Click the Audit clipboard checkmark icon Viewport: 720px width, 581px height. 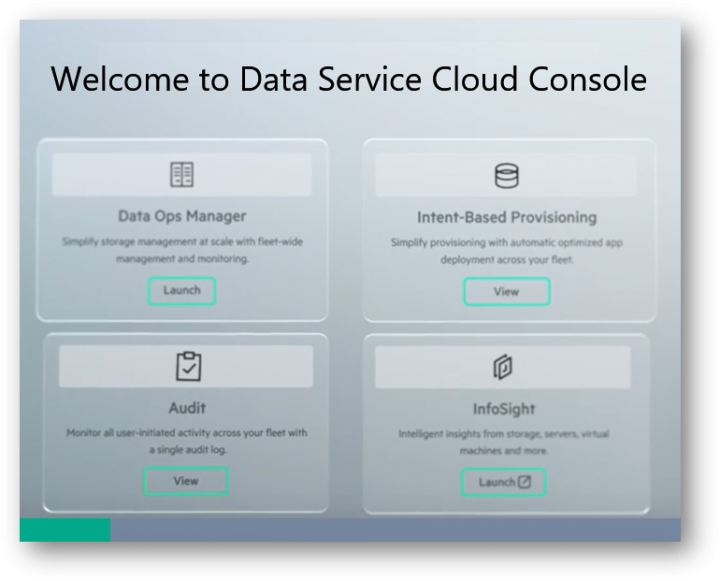click(x=188, y=366)
